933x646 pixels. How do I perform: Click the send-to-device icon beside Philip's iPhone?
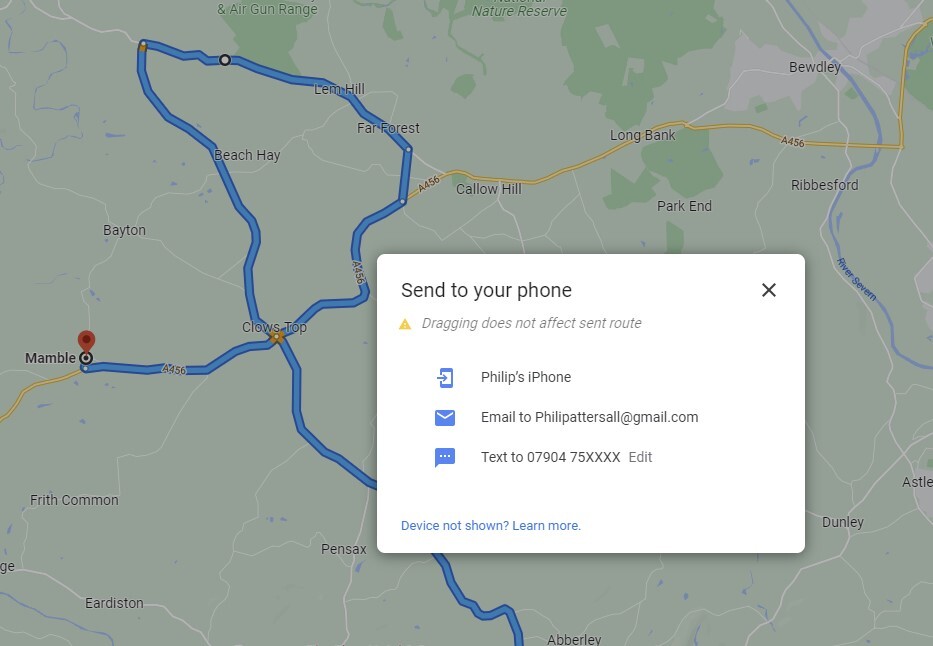(445, 377)
